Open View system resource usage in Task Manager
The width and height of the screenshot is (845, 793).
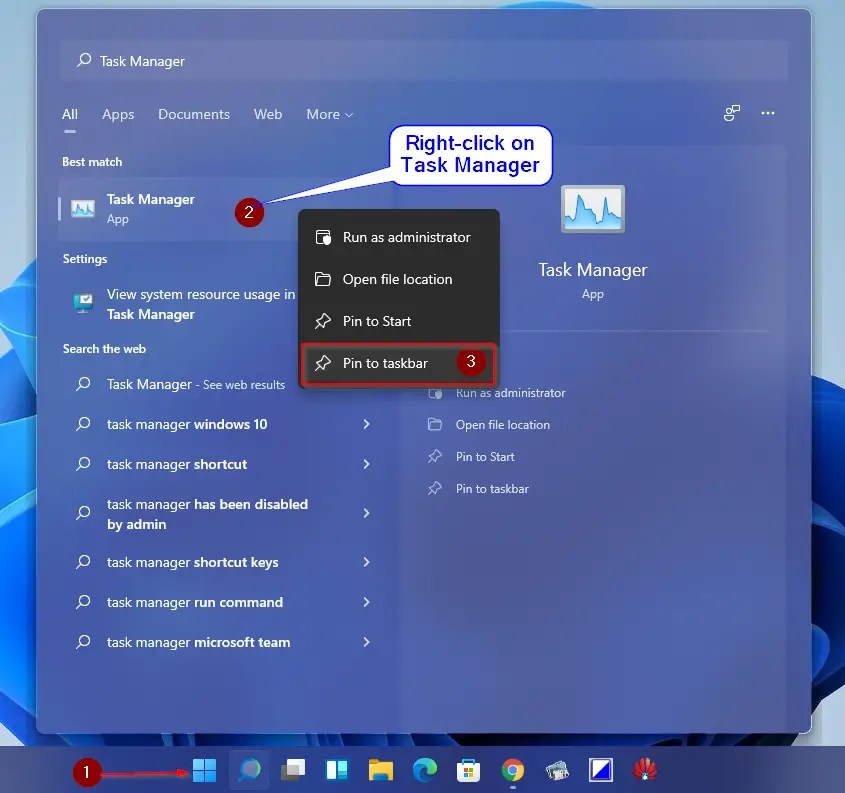[200, 294]
